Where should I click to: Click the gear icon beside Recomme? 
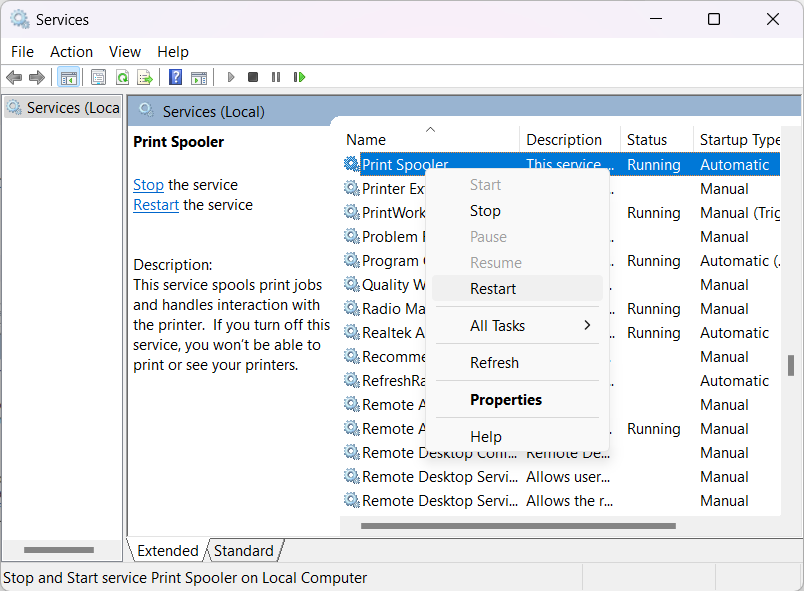pyautogui.click(x=351, y=356)
